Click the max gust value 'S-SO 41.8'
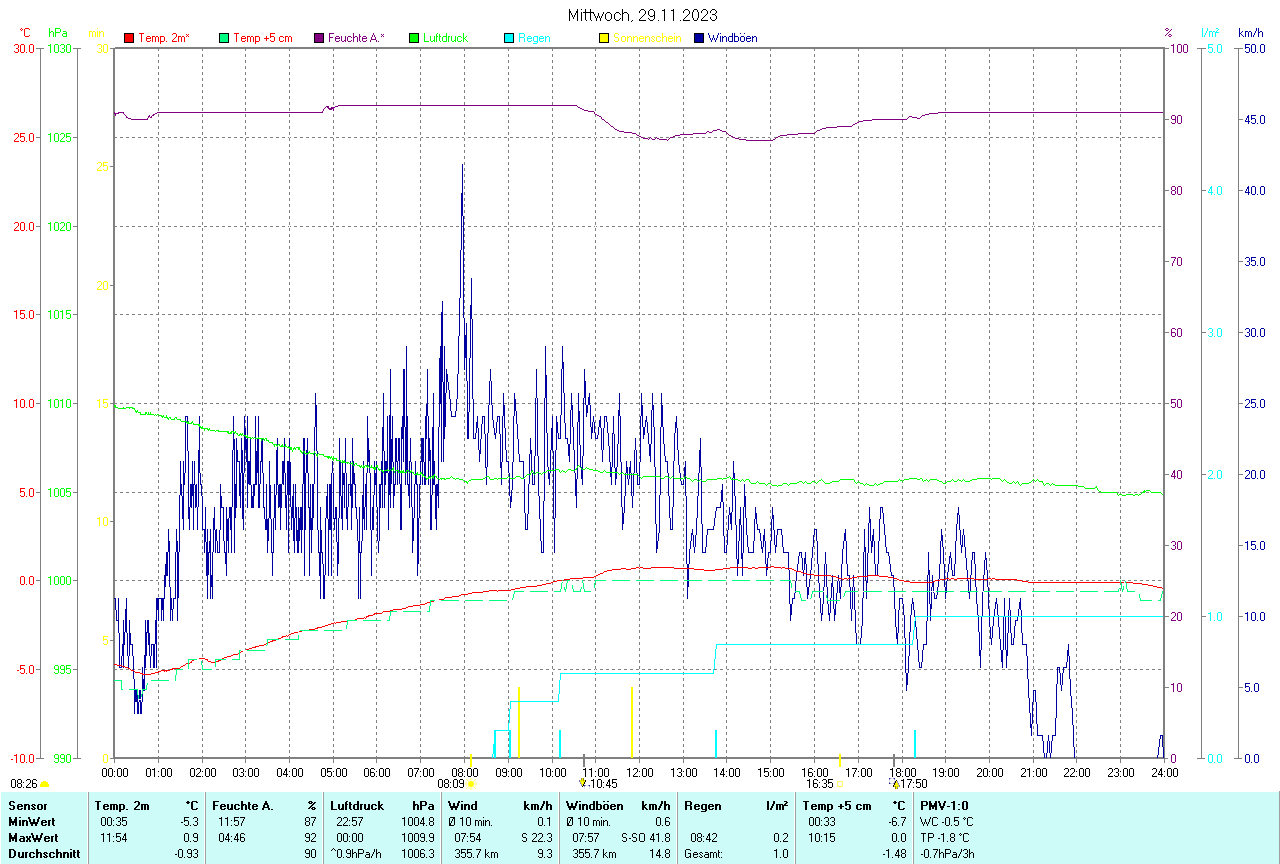This screenshot has width=1280, height=864. [x=645, y=838]
